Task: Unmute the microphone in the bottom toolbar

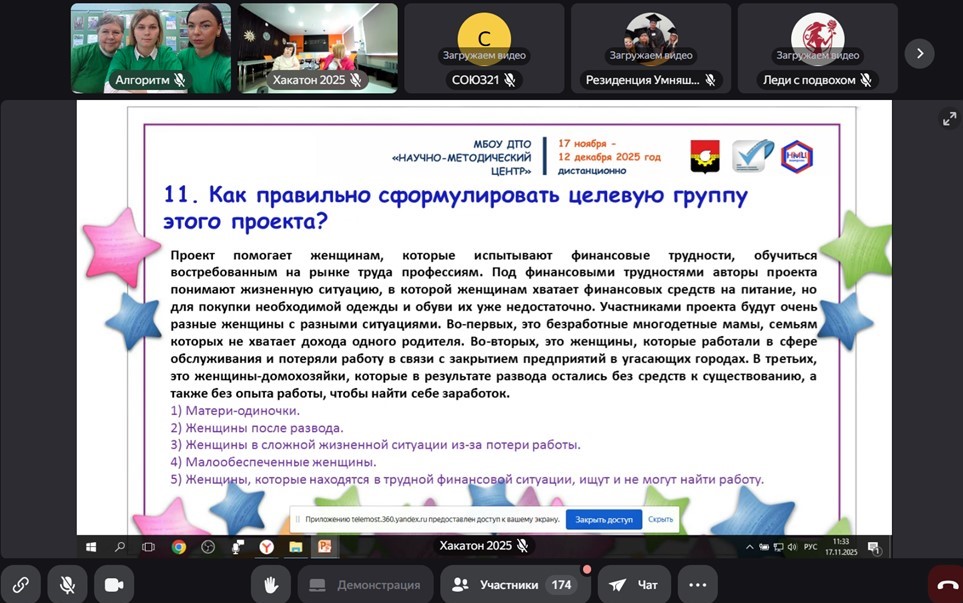Action: 67,585
